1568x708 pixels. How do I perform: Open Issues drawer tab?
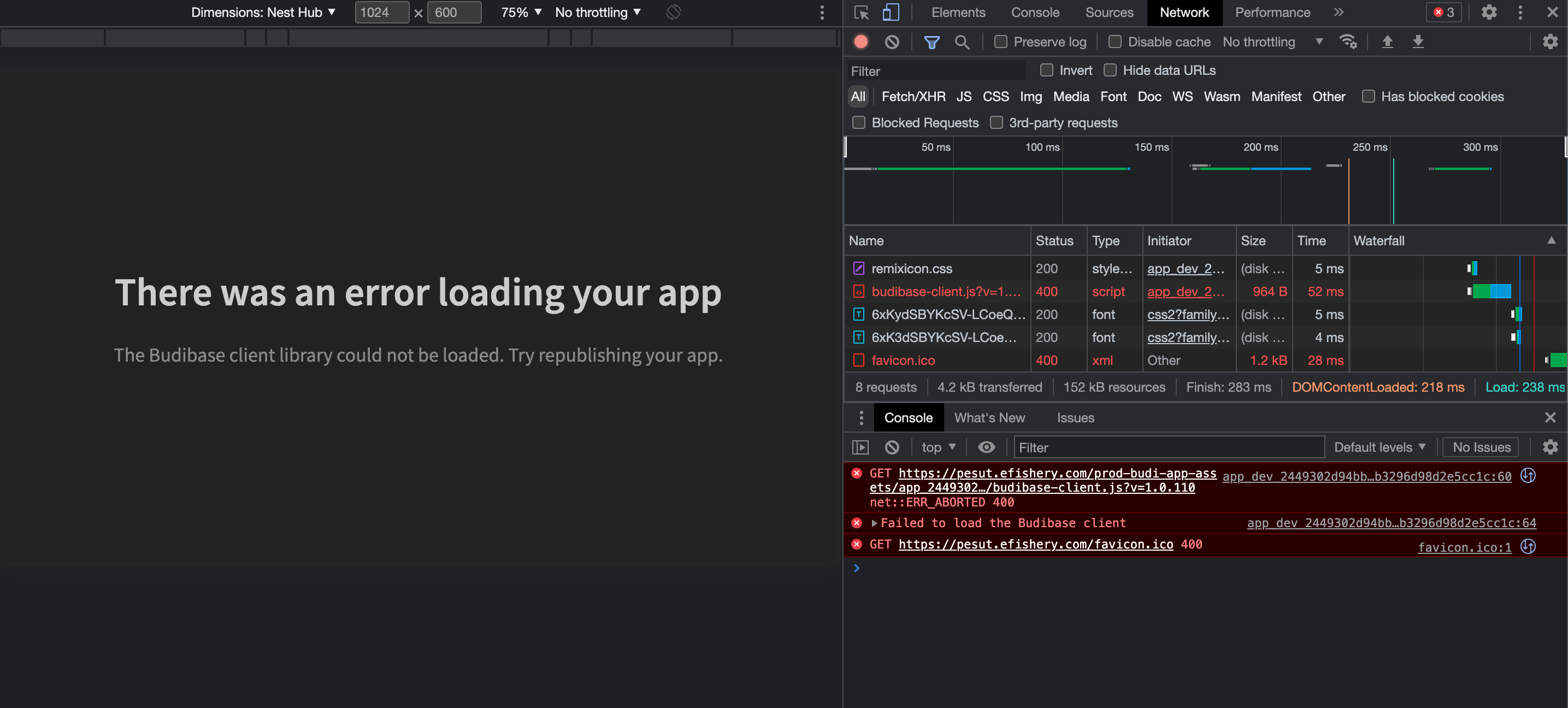tap(1075, 417)
